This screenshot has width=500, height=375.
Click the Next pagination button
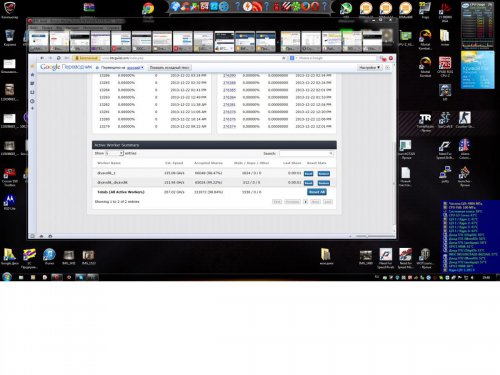point(315,202)
